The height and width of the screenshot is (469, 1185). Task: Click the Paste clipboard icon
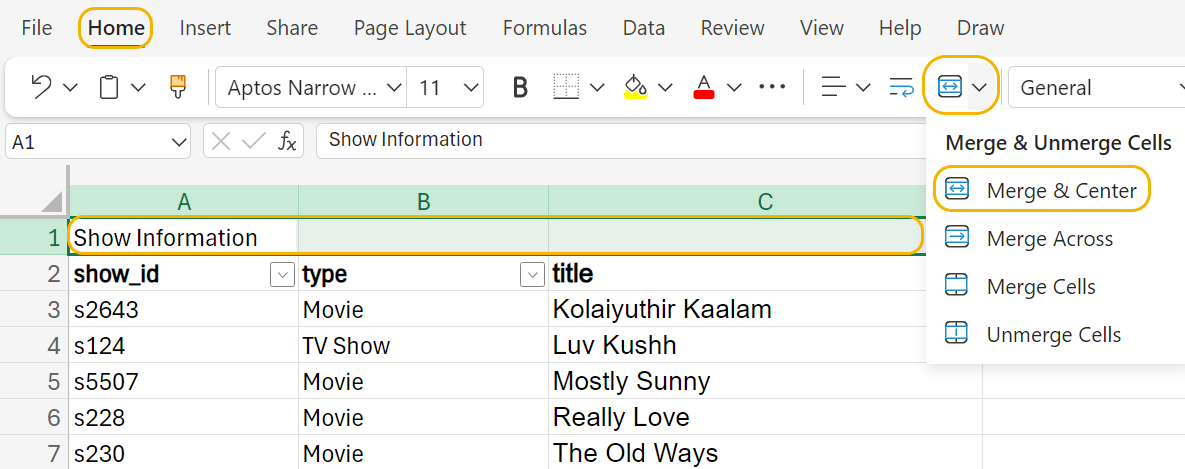pos(109,88)
